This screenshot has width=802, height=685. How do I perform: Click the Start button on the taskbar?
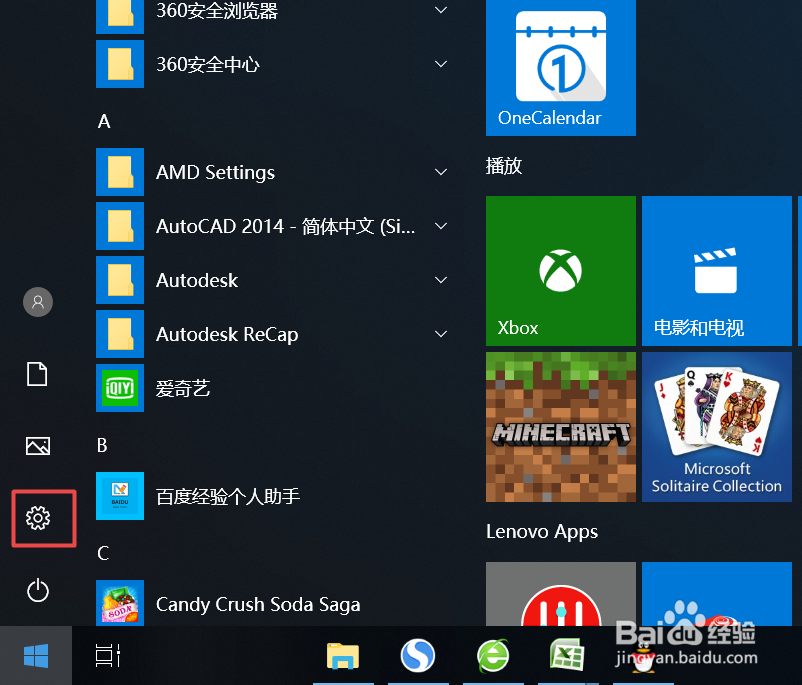point(36,655)
